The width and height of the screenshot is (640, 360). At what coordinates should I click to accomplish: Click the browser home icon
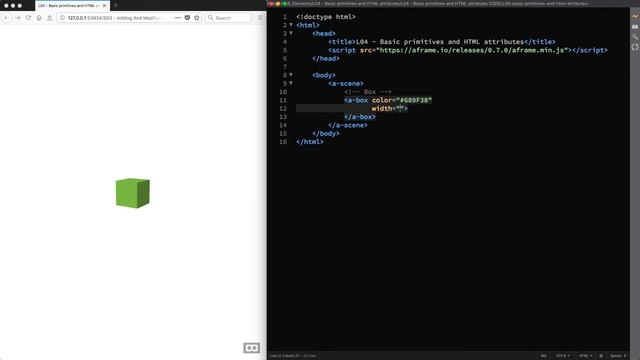[x=39, y=18]
